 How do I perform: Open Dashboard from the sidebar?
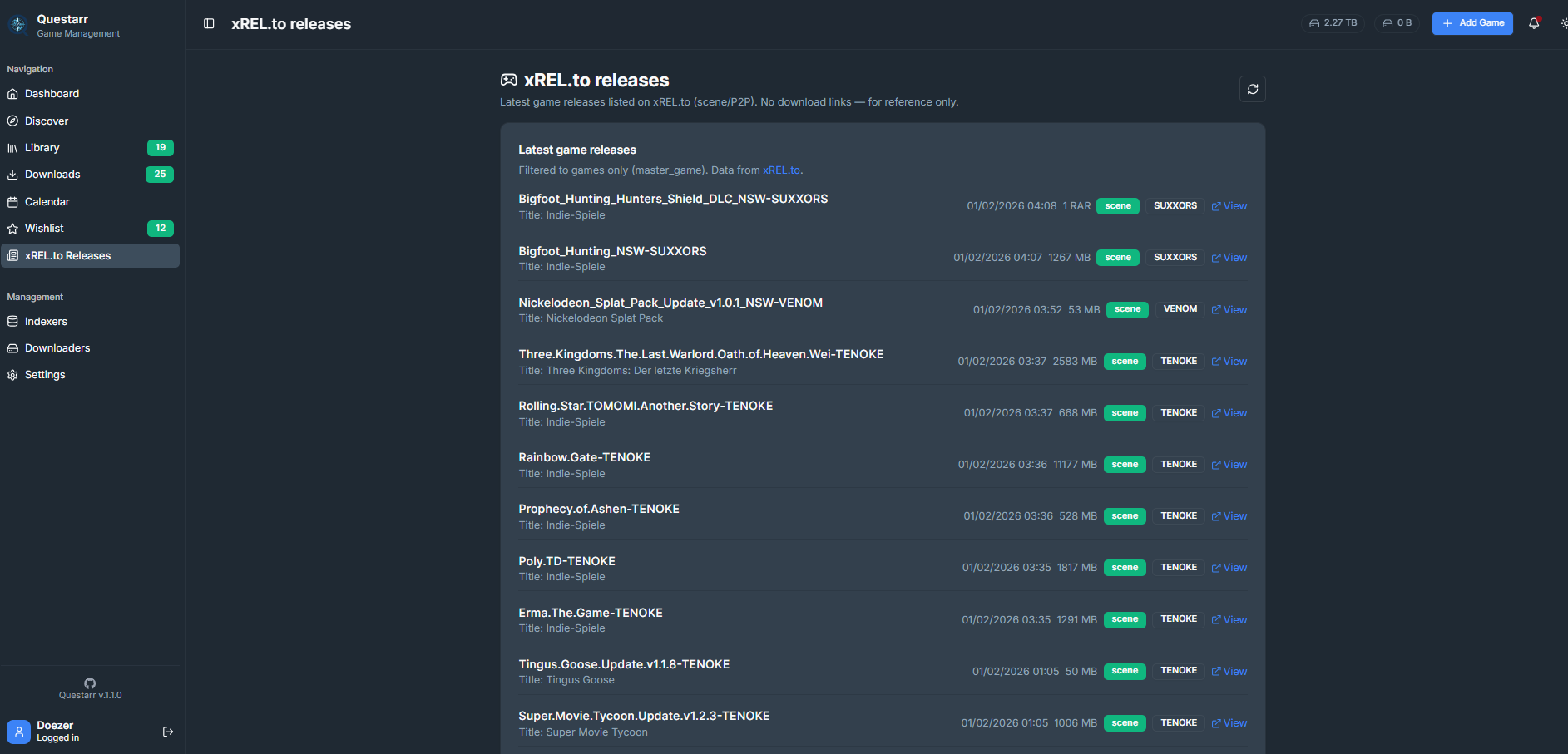tap(52, 94)
